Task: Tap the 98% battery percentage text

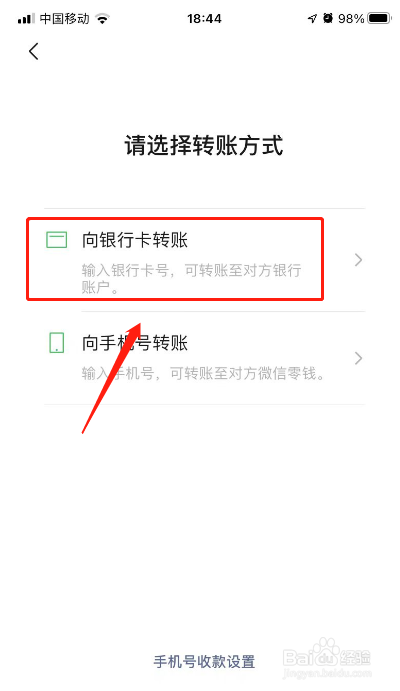Action: [x=351, y=19]
